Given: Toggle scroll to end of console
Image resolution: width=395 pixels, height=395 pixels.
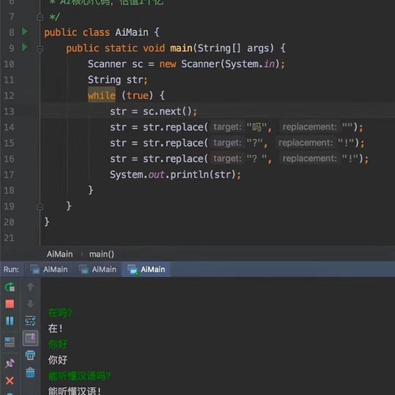Looking at the screenshot, I should pyautogui.click(x=30, y=338).
